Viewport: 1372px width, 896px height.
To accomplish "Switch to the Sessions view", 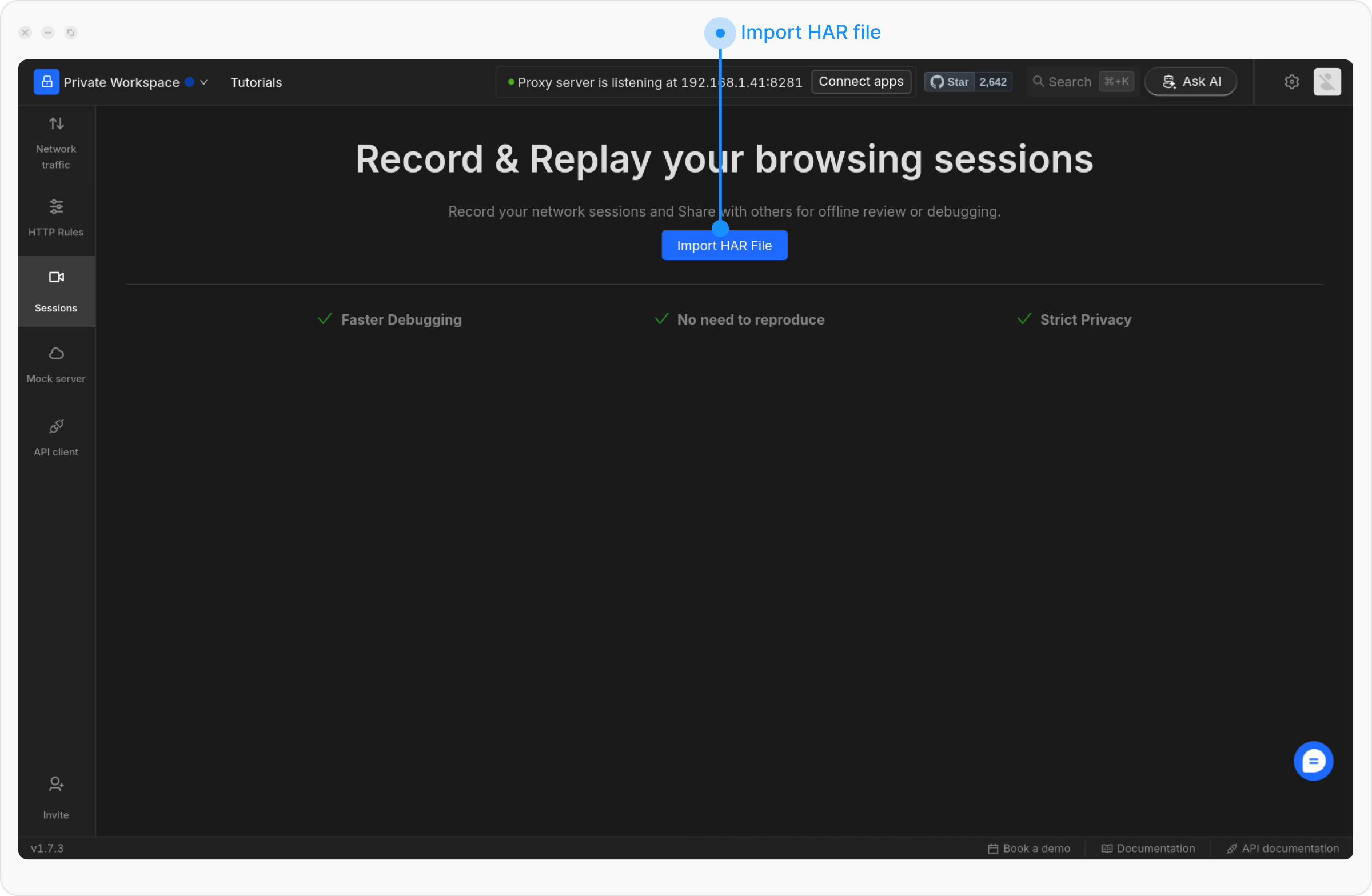I will tap(55, 291).
